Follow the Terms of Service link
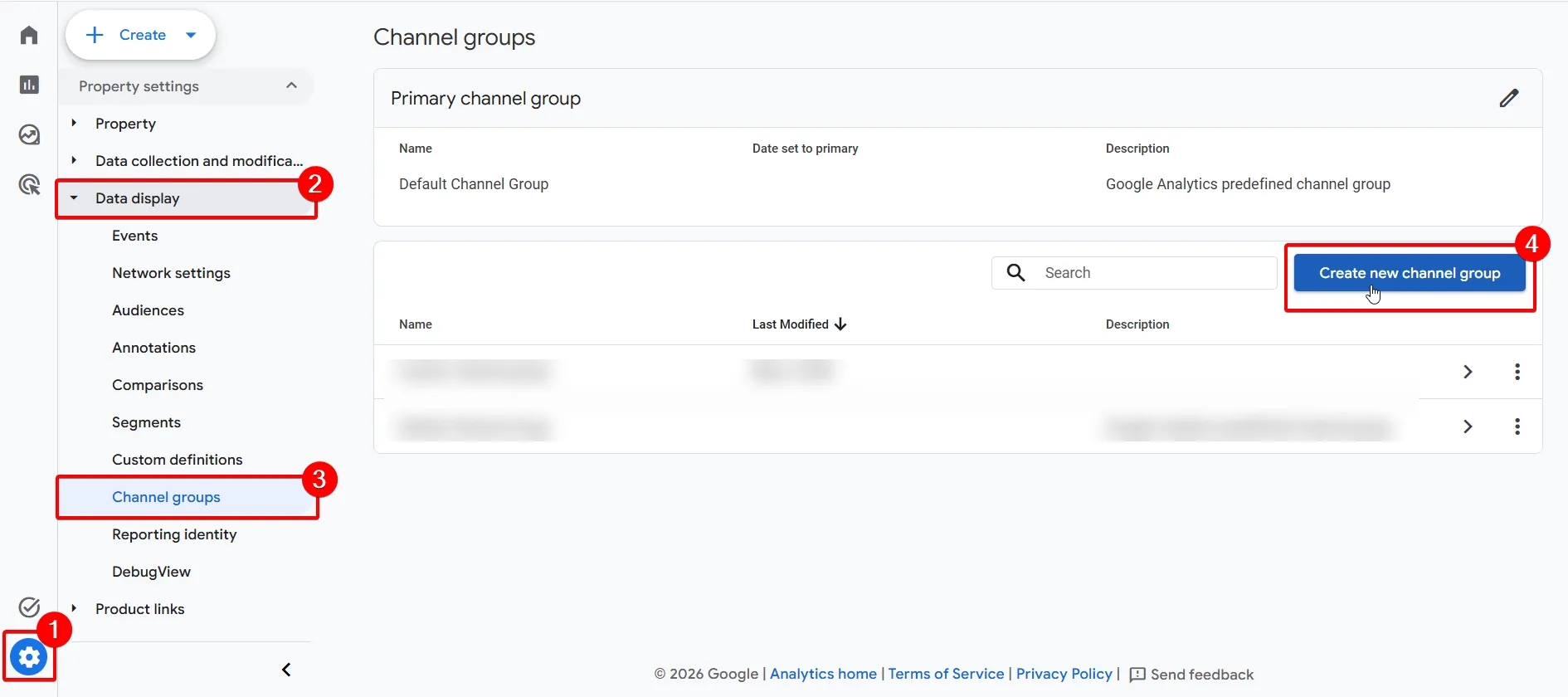1568x697 pixels. tap(946, 674)
